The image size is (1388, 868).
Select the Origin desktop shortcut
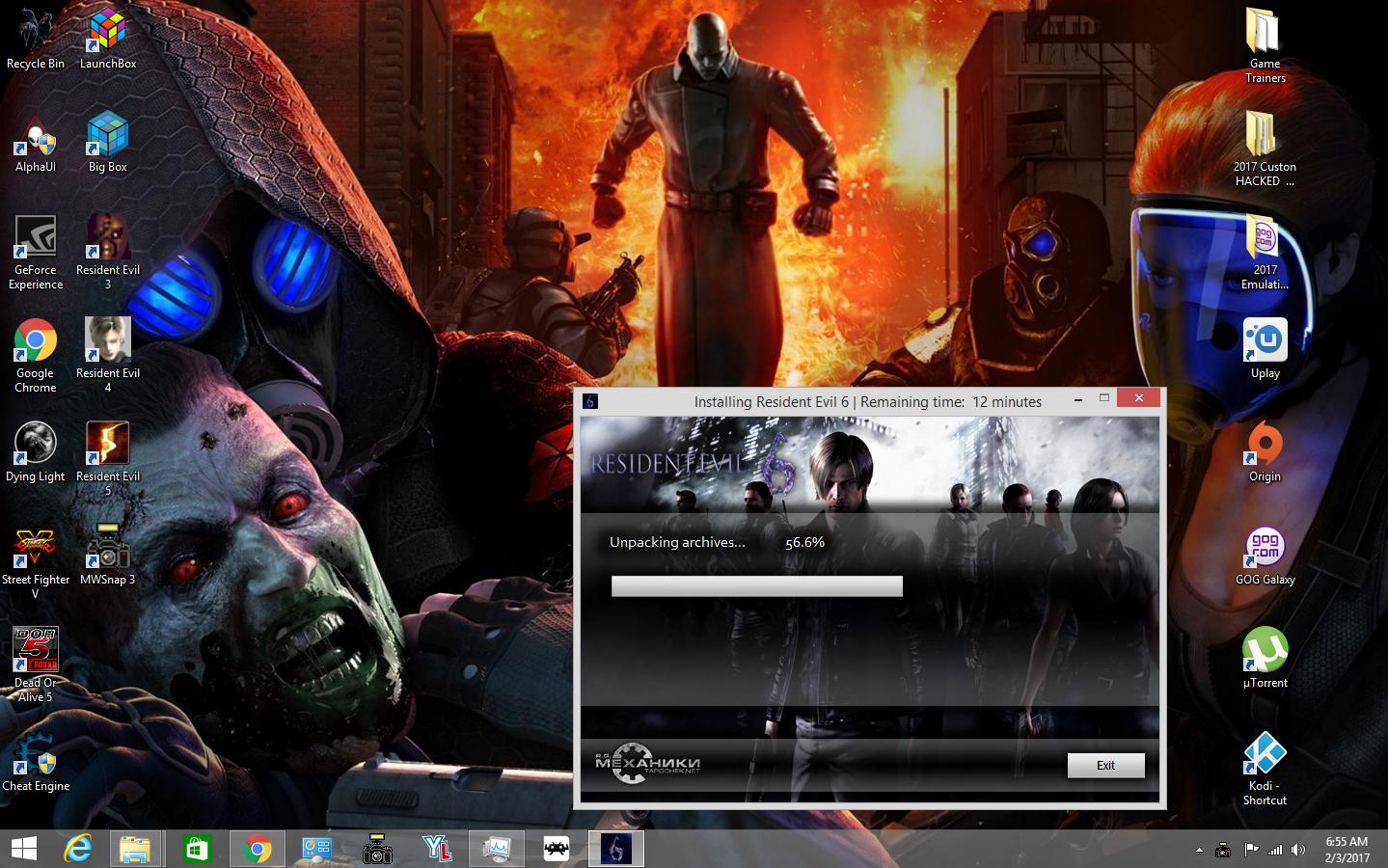point(1265,452)
